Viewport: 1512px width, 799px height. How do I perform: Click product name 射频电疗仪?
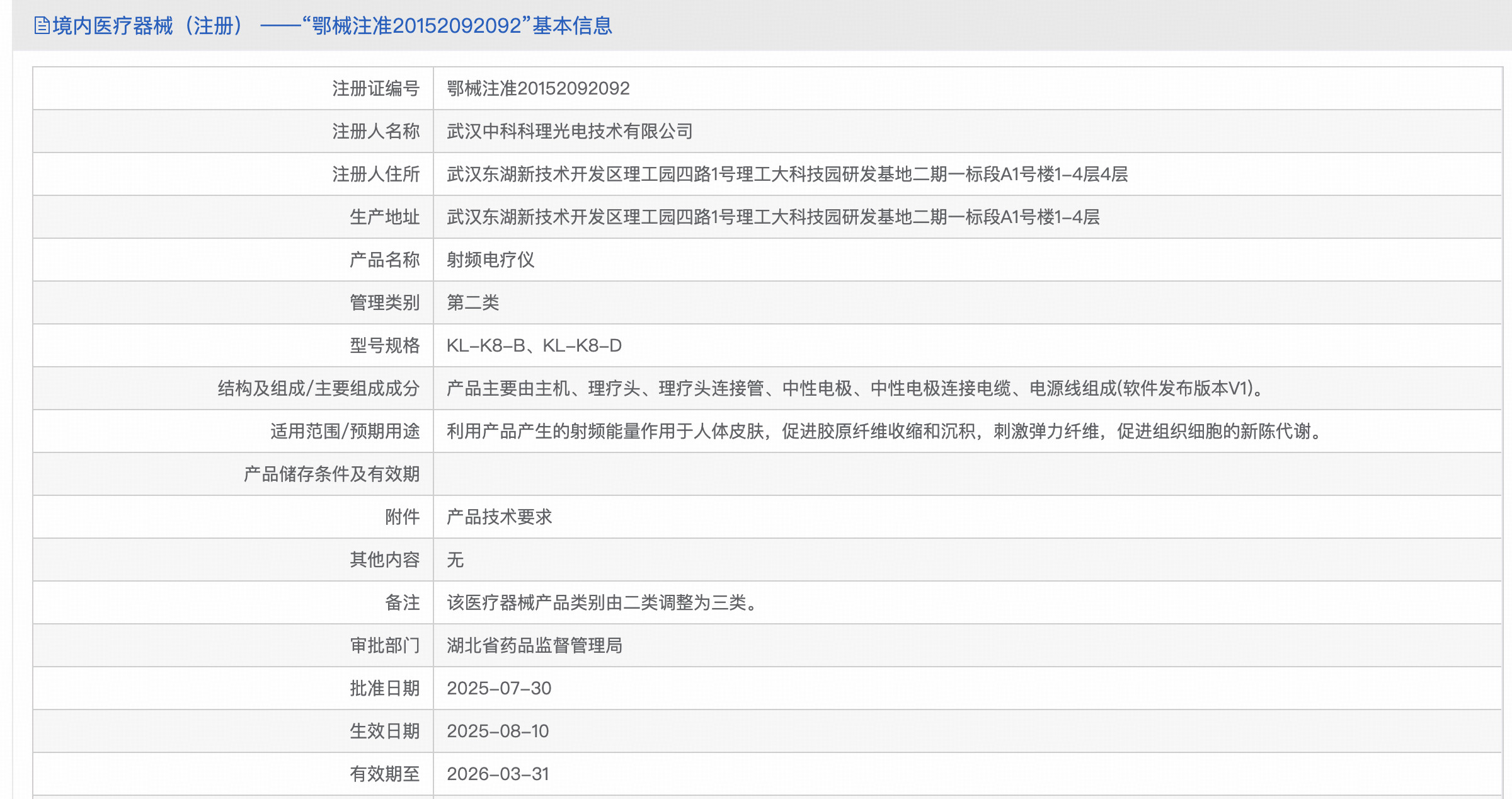490,260
